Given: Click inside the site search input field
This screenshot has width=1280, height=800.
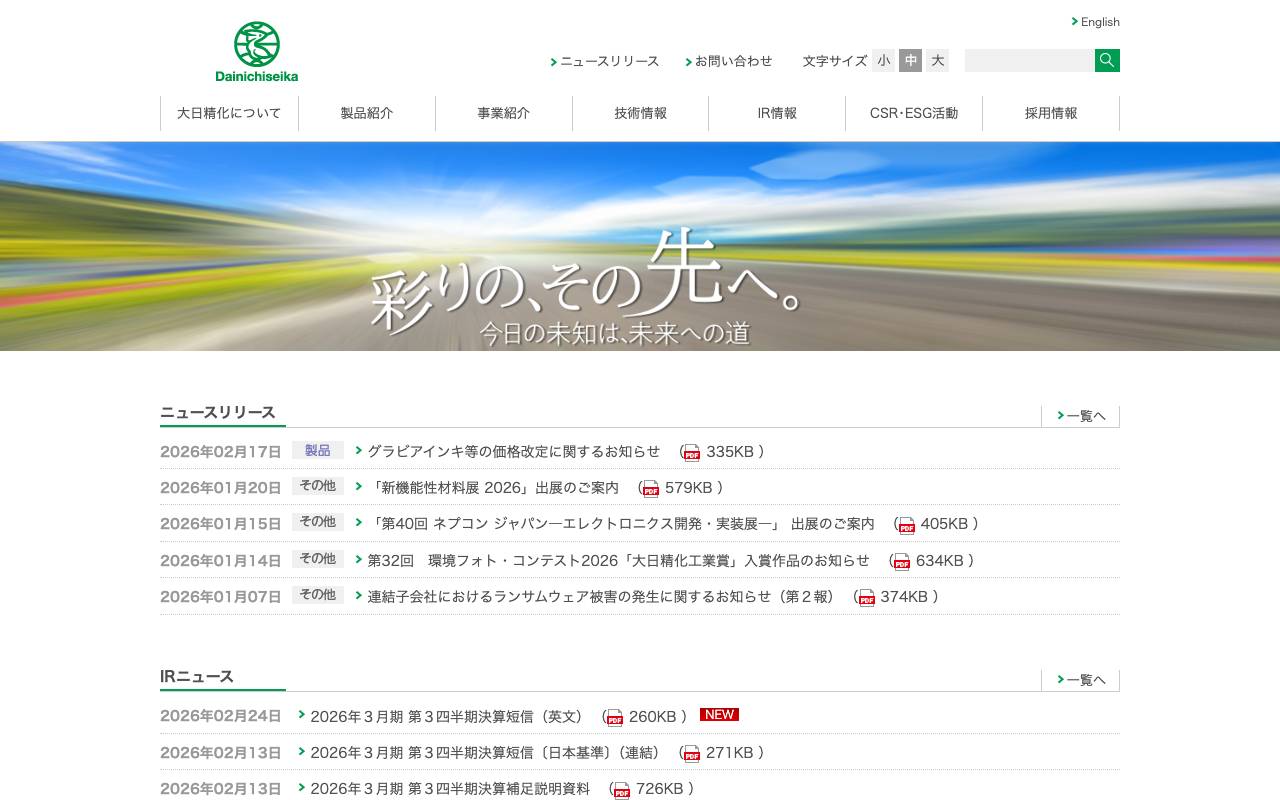Looking at the screenshot, I should (1029, 60).
